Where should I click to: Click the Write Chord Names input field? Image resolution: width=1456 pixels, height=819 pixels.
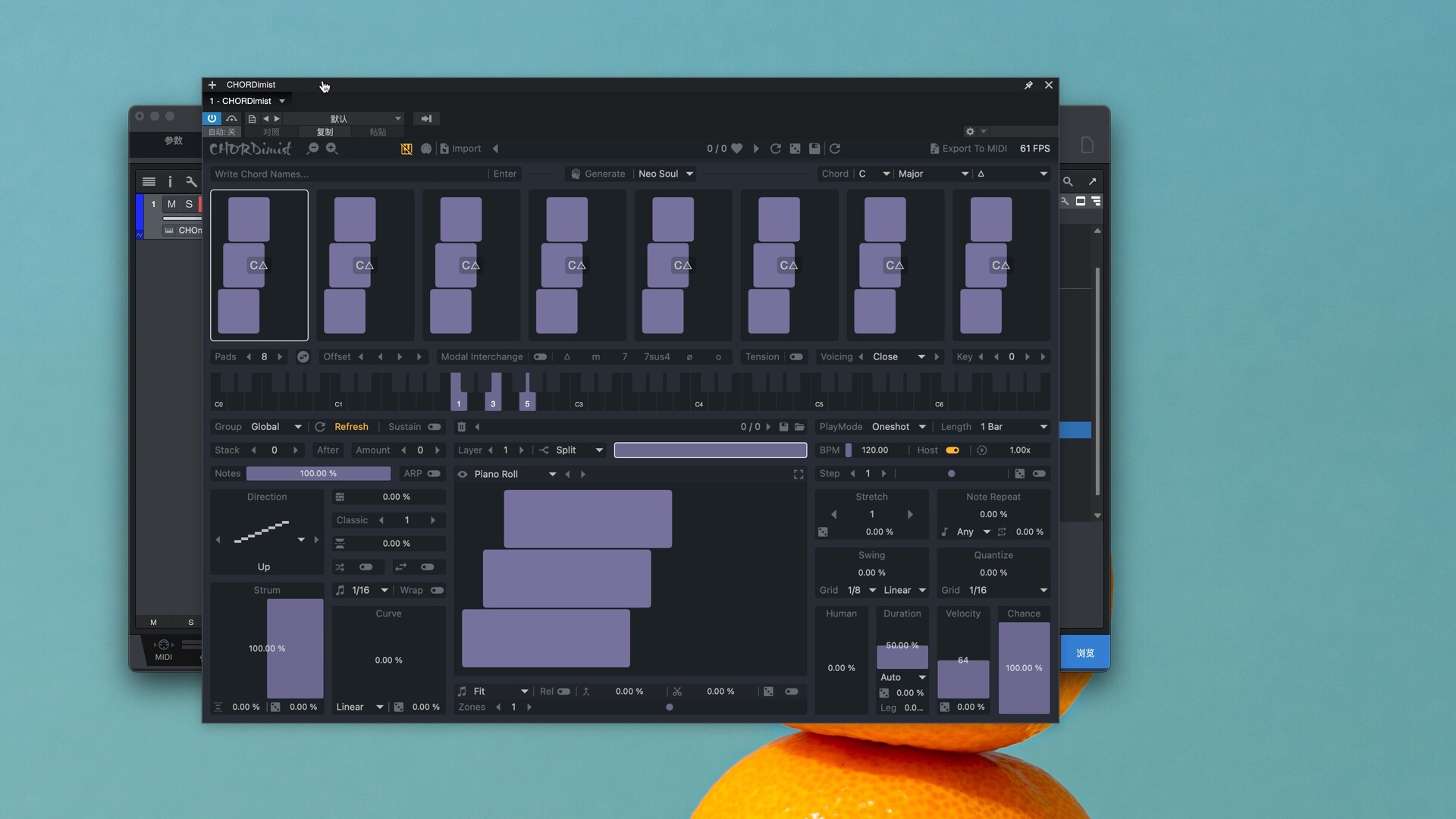coord(349,174)
